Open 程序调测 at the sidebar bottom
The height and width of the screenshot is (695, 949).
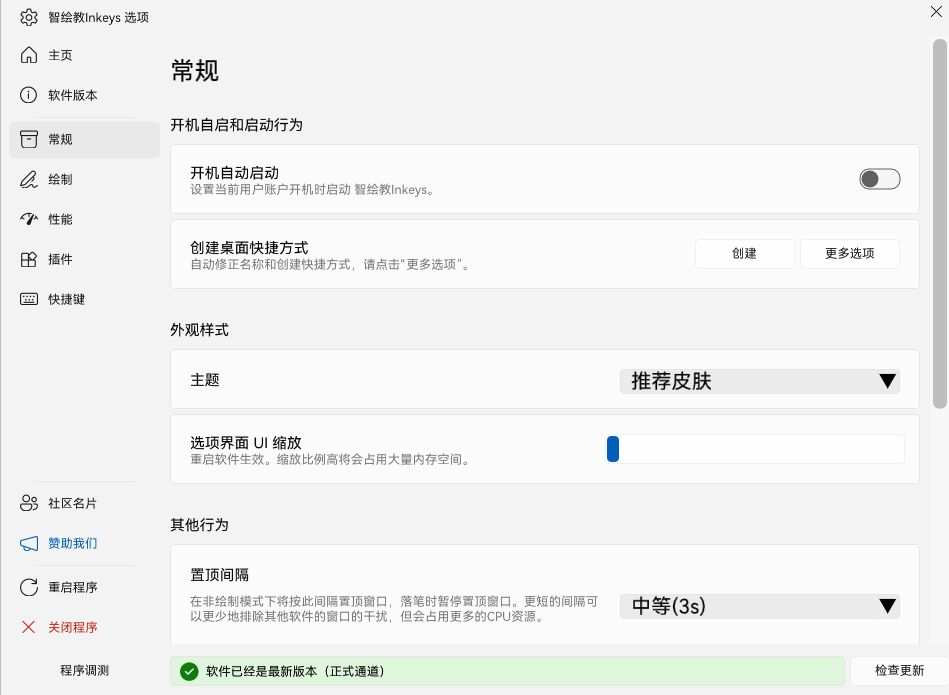pyautogui.click(x=85, y=671)
